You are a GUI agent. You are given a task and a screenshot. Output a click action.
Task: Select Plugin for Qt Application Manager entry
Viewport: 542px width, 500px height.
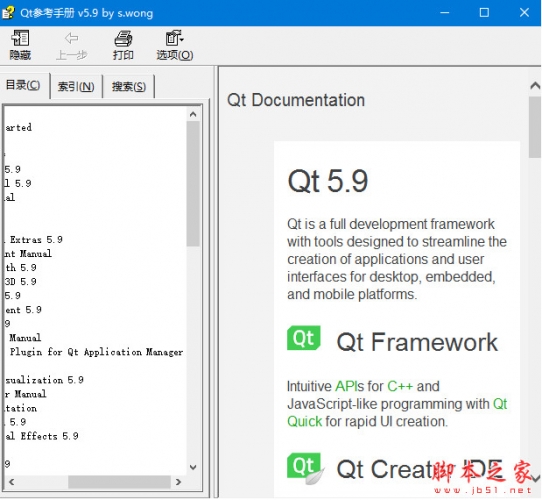[96, 352]
